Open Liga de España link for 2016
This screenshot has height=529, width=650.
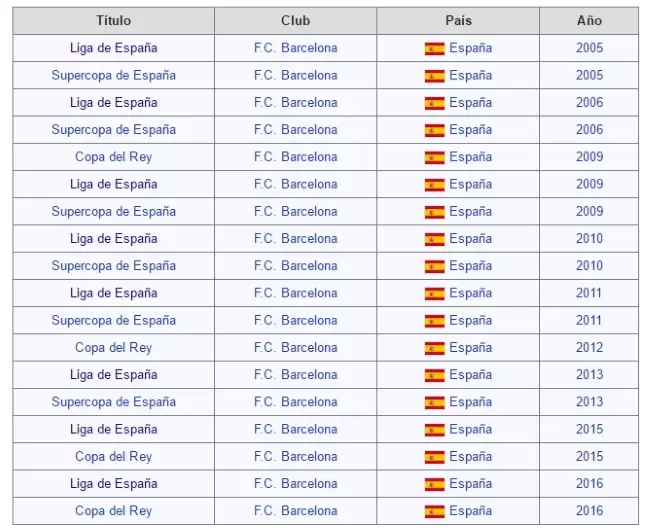click(x=113, y=483)
